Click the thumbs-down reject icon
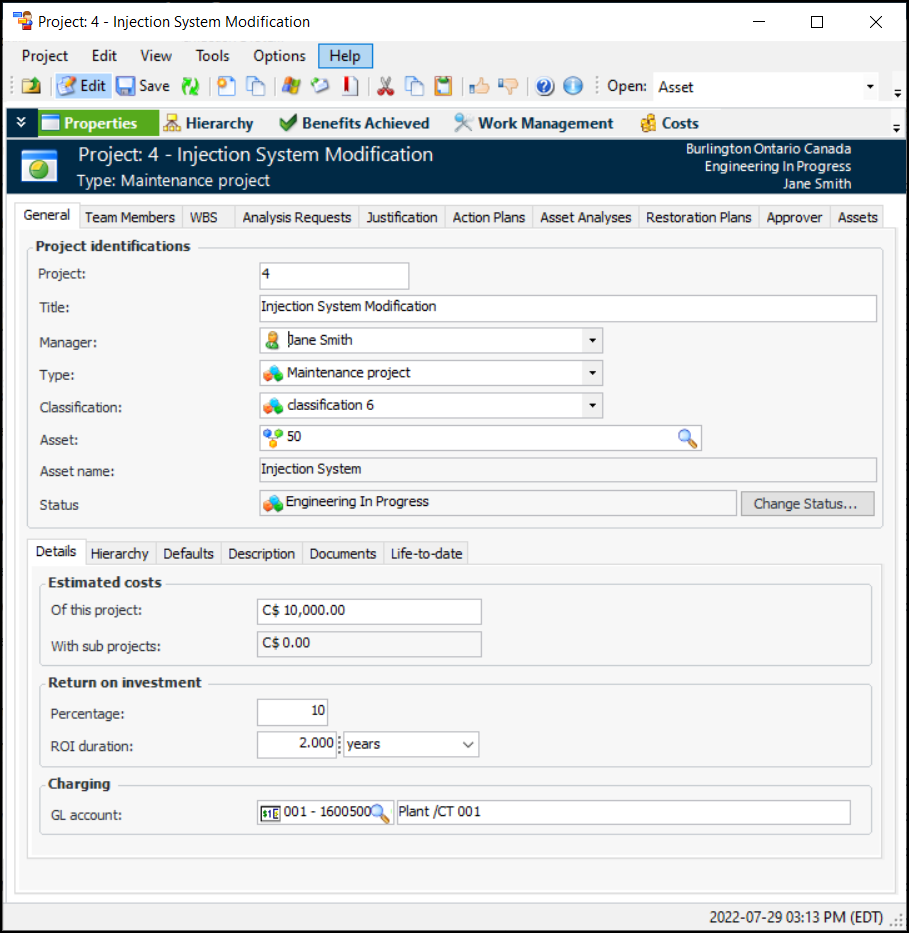The height and width of the screenshot is (933, 909). point(508,87)
